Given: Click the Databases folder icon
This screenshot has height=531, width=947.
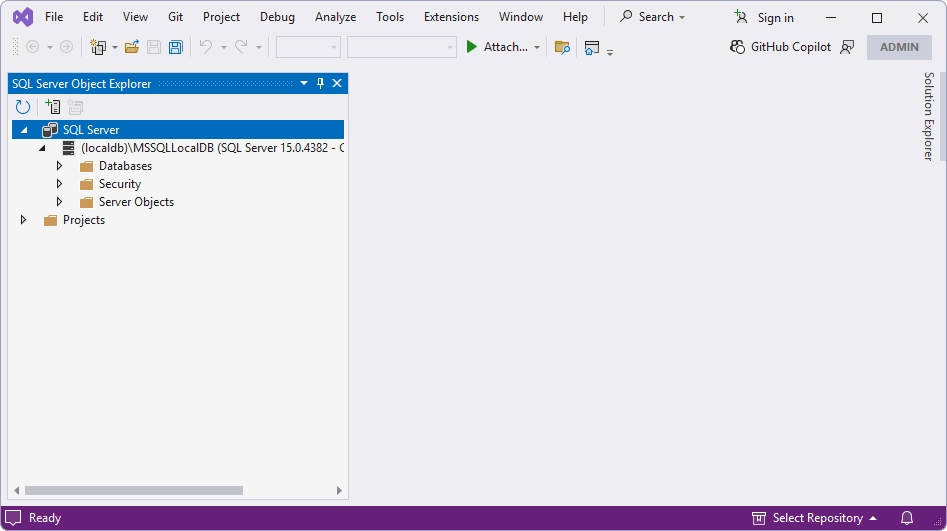Looking at the screenshot, I should [86, 166].
